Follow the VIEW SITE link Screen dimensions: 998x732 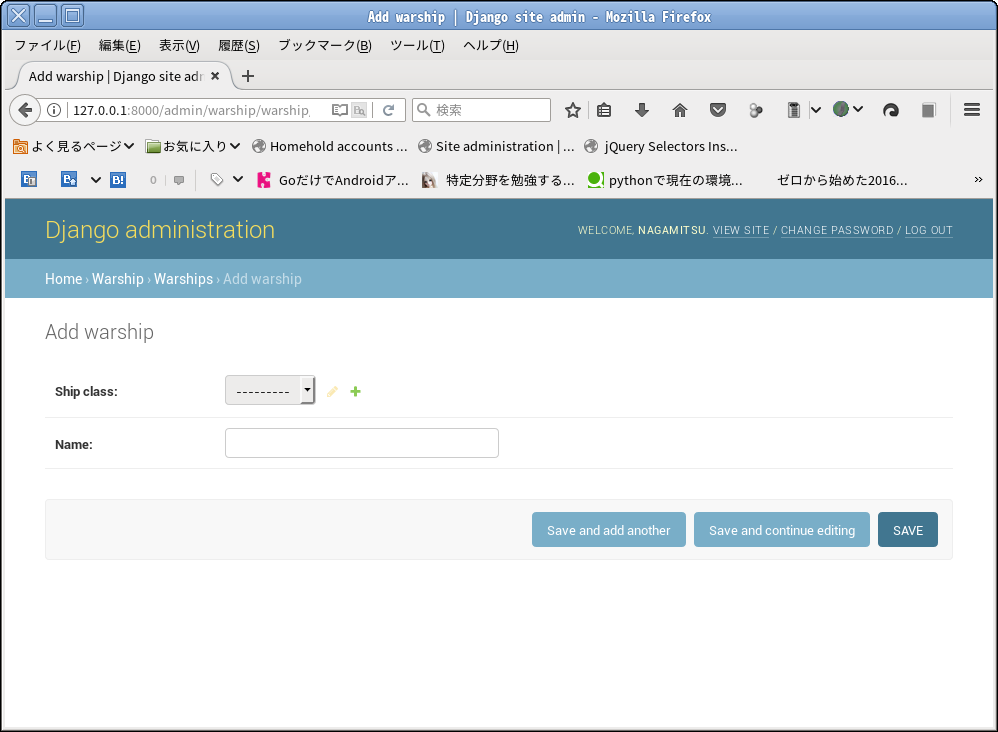[741, 230]
